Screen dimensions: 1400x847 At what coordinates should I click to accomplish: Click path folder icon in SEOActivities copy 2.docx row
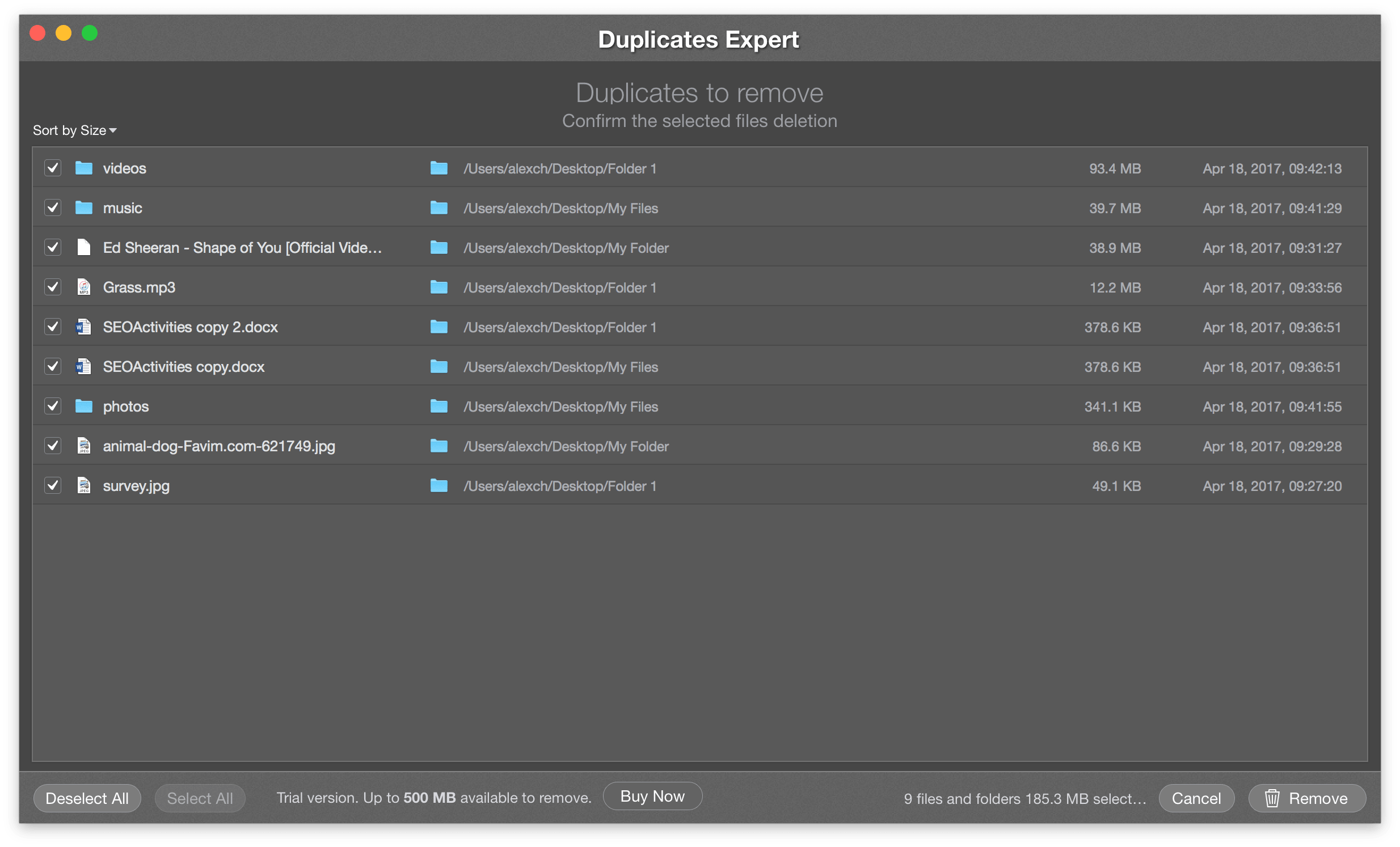(438, 327)
